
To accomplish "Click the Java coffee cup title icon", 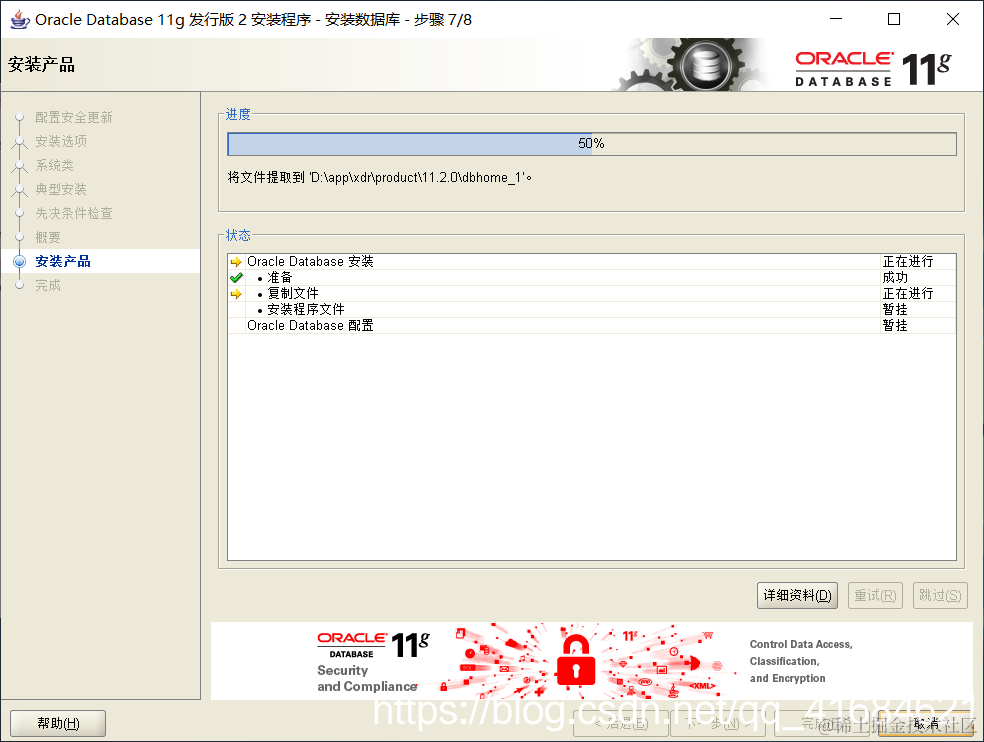I will (19, 19).
